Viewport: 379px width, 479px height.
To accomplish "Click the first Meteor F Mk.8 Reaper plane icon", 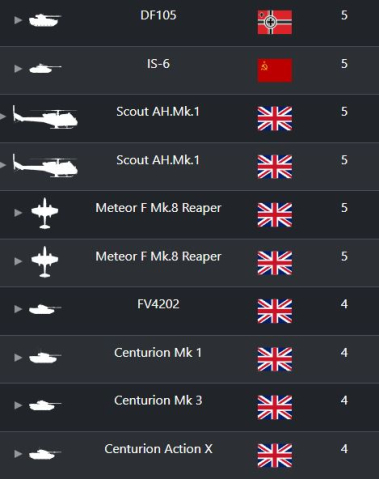I will (x=45, y=213).
